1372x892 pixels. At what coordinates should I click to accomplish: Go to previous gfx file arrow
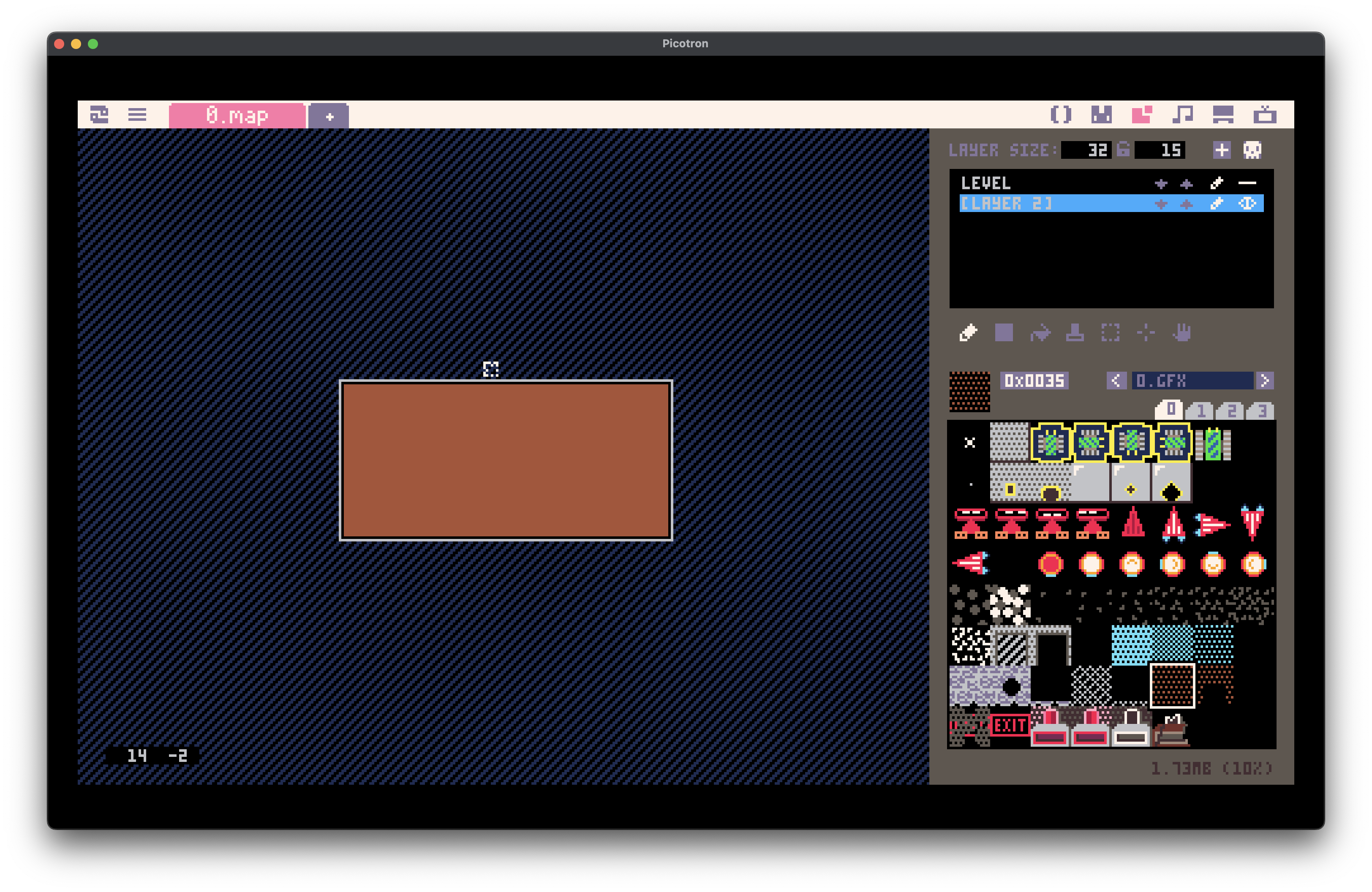(1116, 381)
